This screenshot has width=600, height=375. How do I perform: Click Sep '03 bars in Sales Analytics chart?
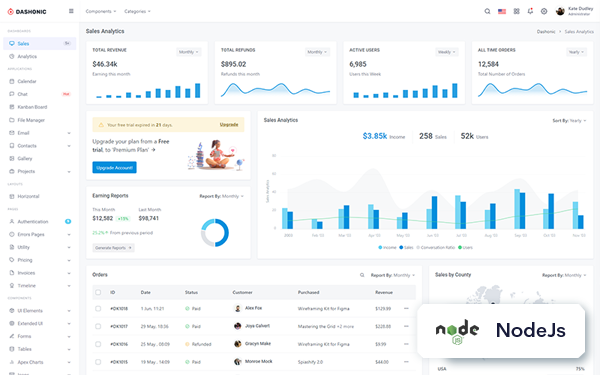pyautogui.click(x=520, y=209)
